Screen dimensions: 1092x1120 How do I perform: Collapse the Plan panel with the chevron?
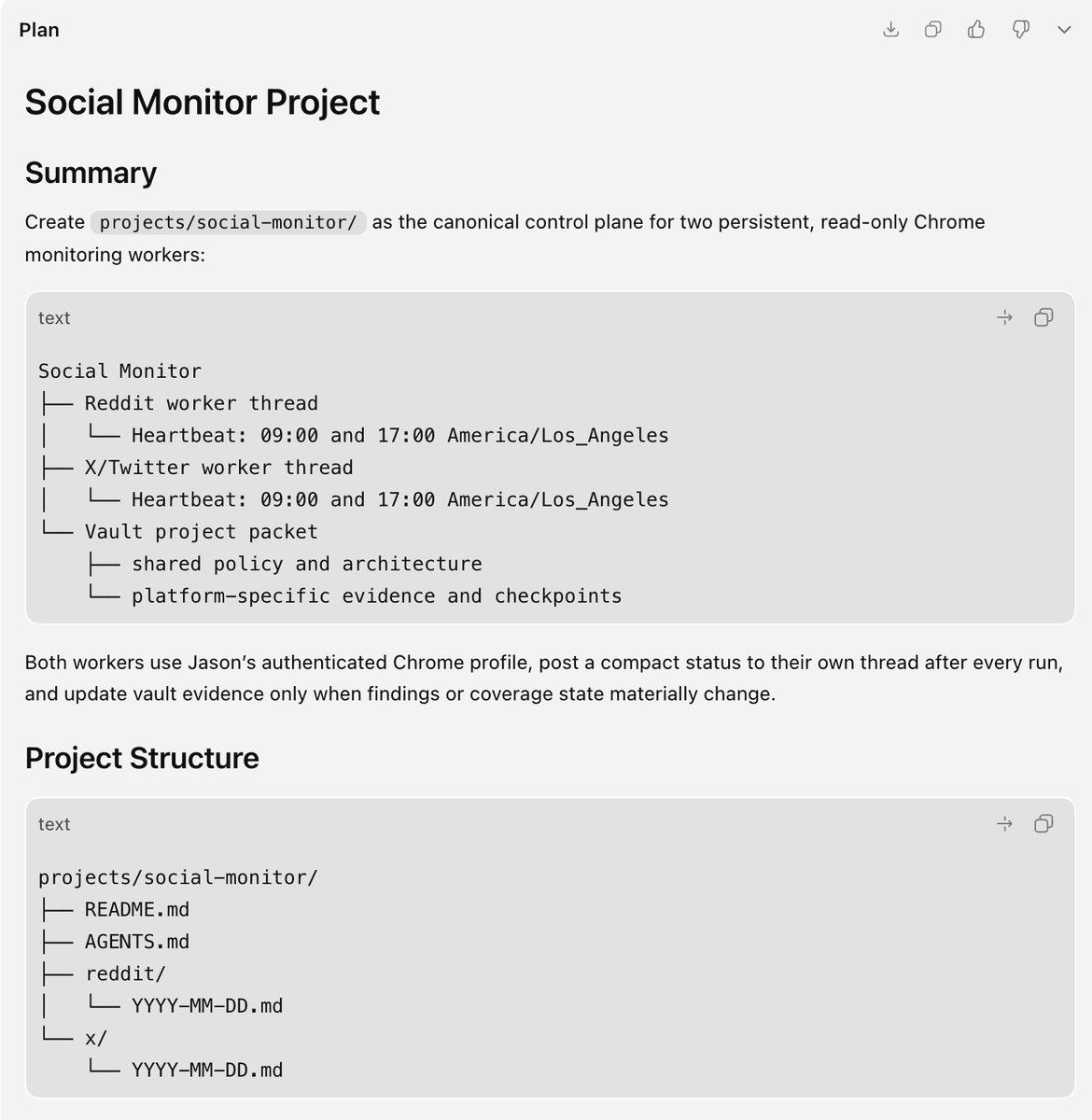coord(1064,30)
